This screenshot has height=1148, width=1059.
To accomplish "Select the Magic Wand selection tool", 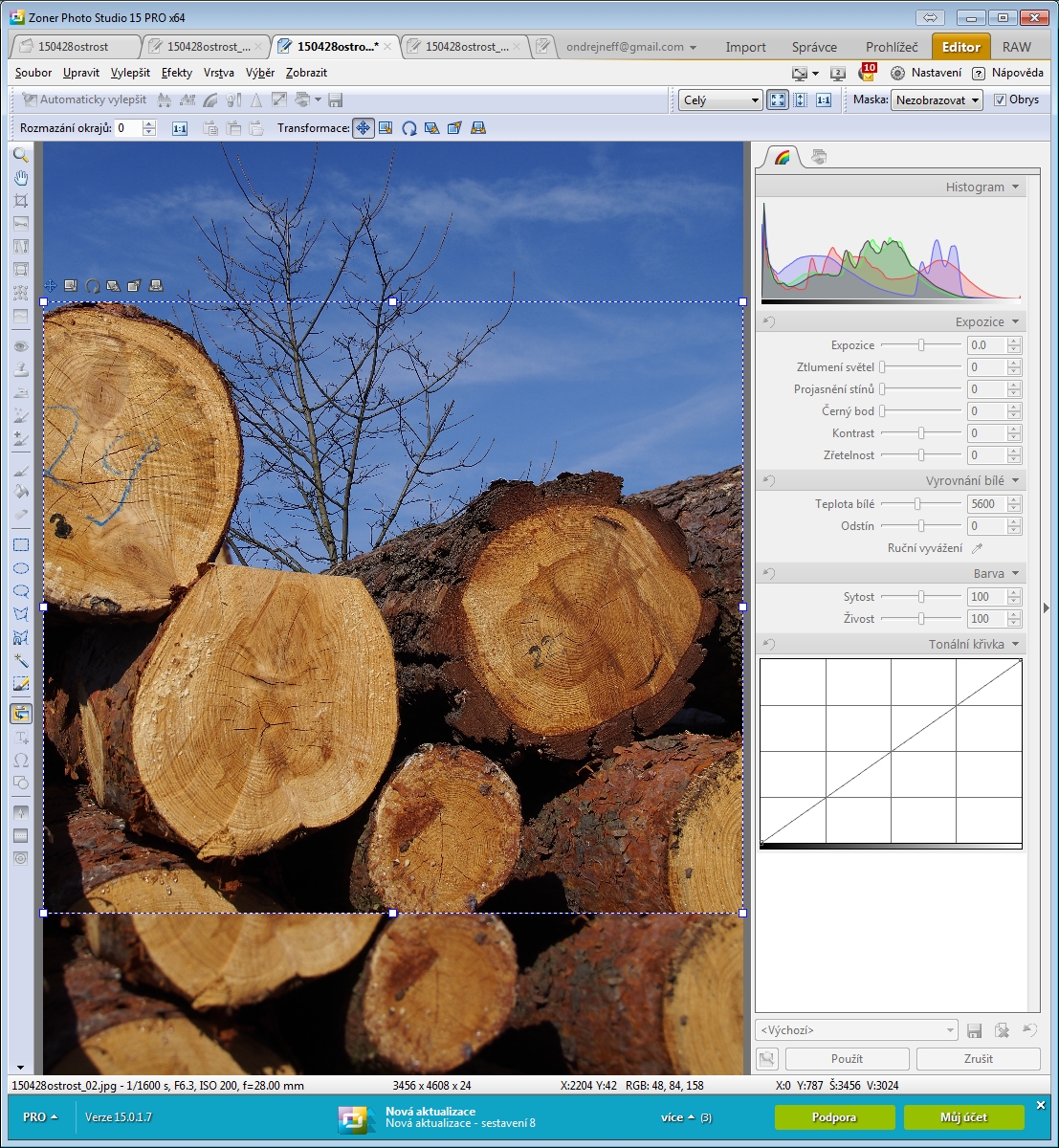I will 21,660.
